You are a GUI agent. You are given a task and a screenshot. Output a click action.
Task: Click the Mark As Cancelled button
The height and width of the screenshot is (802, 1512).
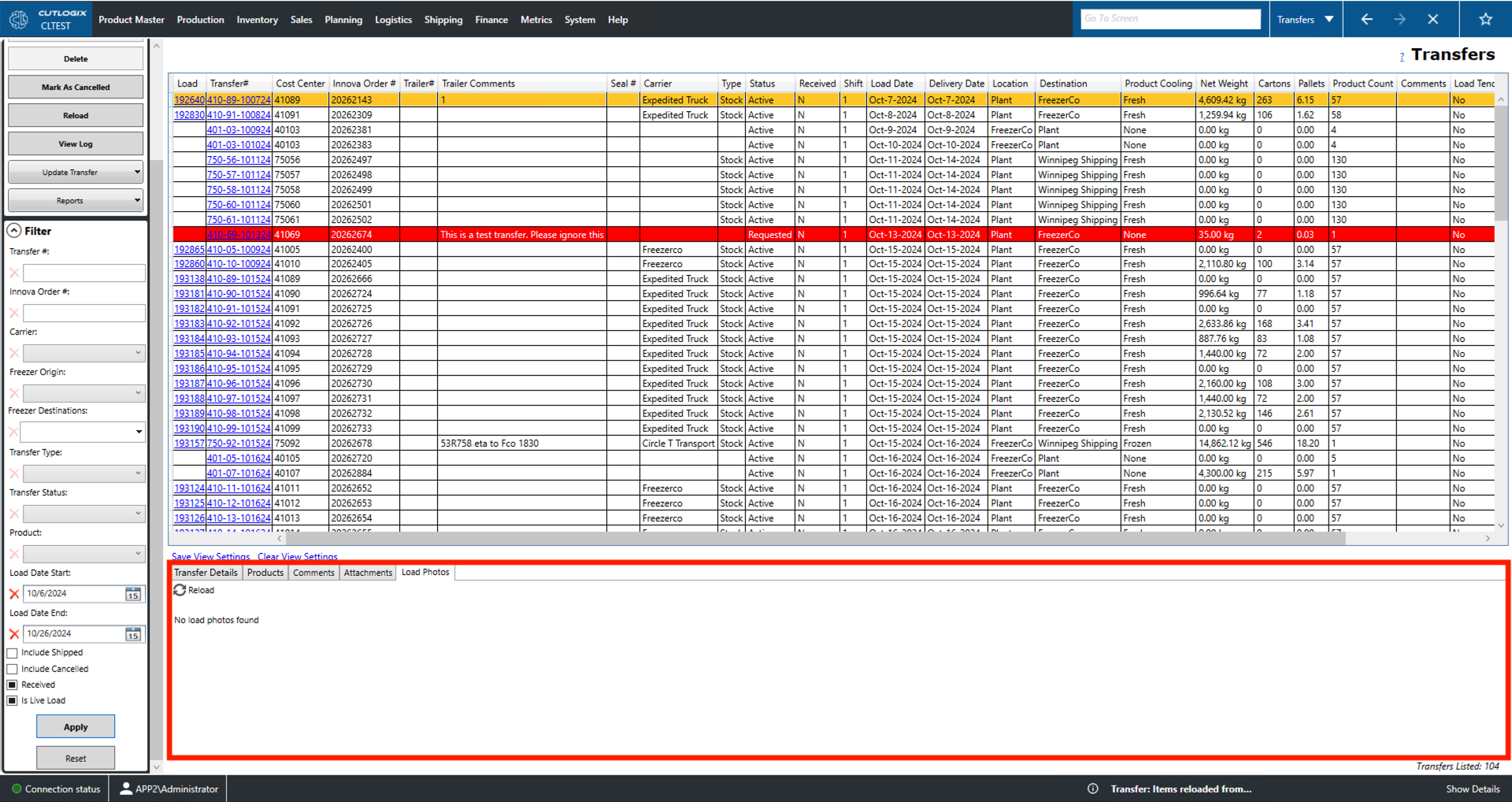point(75,87)
